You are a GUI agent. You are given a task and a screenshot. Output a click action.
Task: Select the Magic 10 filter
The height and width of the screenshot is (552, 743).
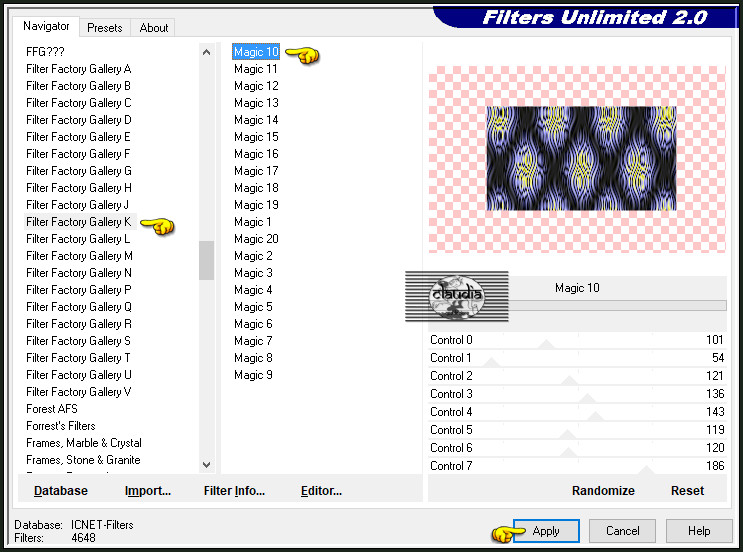pyautogui.click(x=256, y=52)
